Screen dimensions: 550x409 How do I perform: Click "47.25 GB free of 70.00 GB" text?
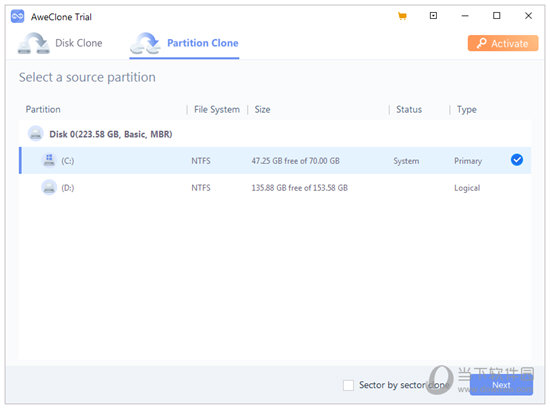coord(295,161)
